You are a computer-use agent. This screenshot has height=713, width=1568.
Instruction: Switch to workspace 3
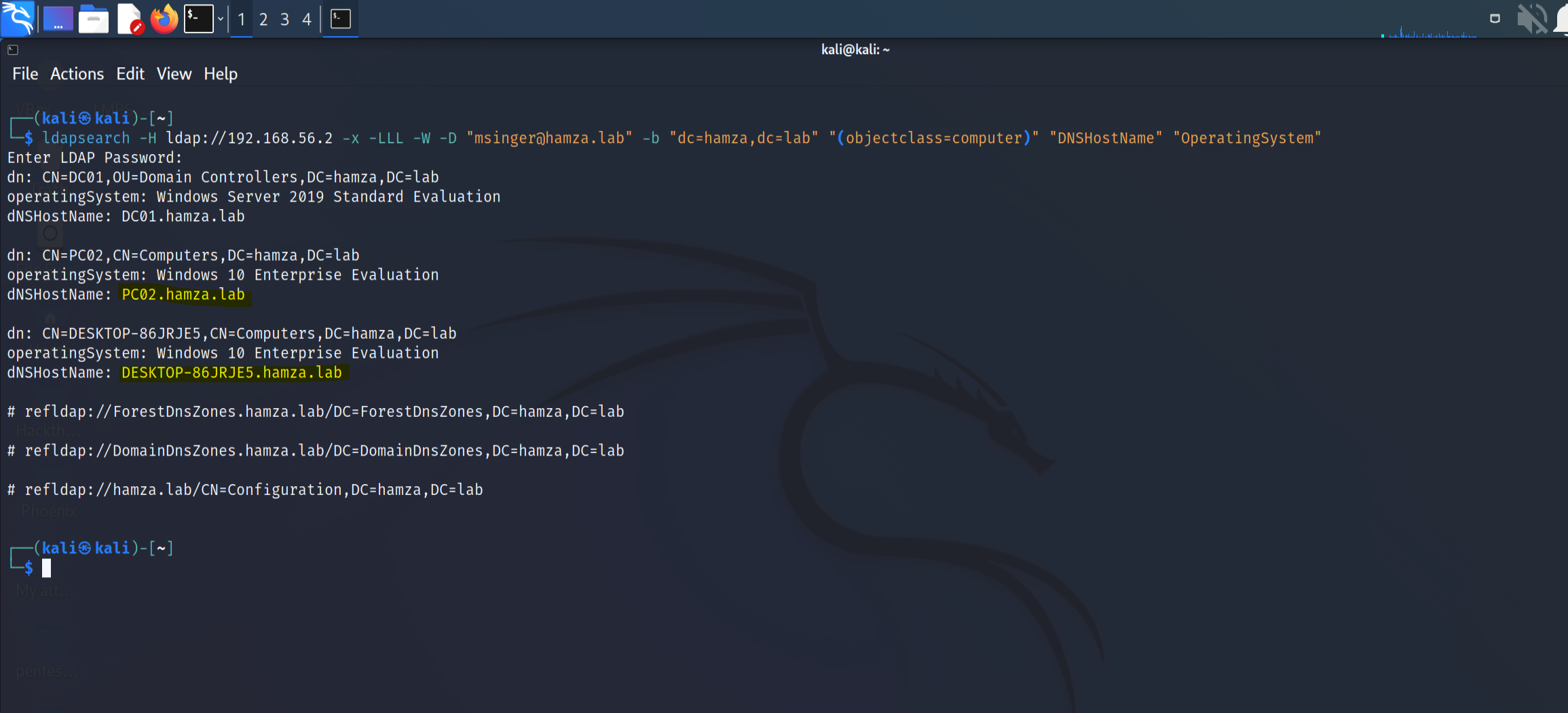tap(285, 19)
